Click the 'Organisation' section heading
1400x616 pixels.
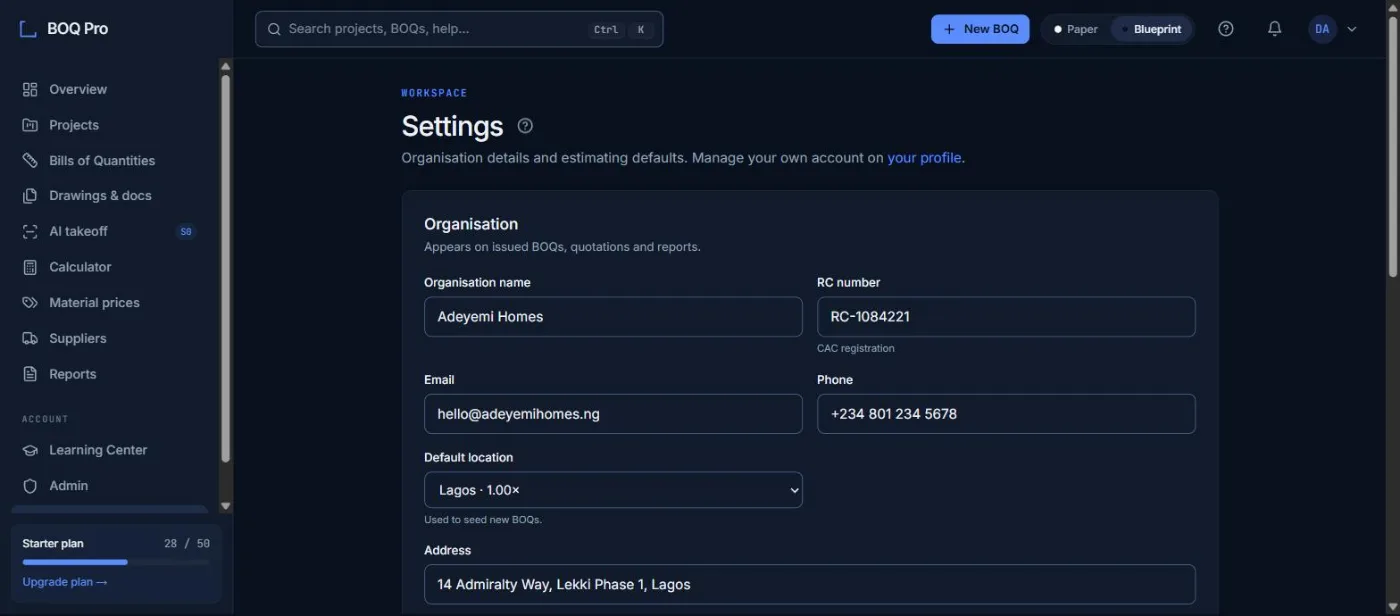(471, 224)
